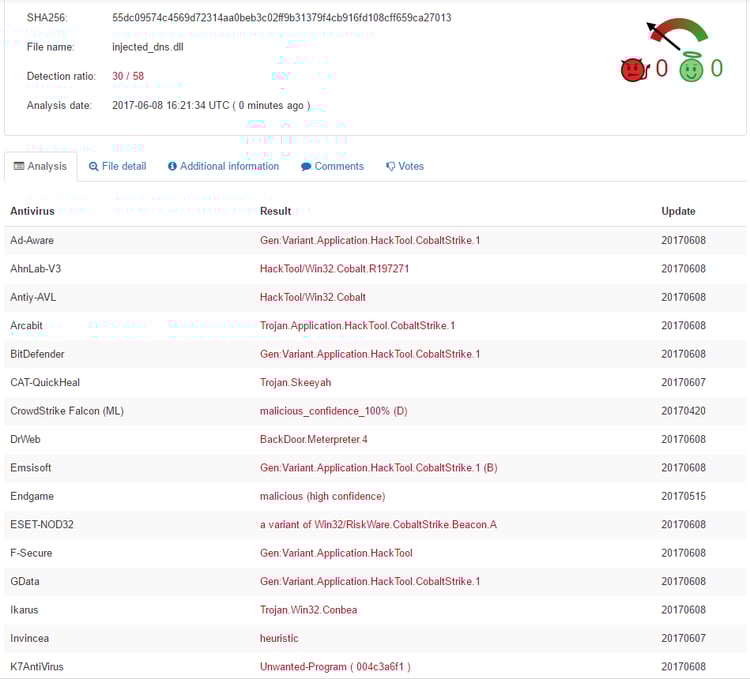Click the info icon on Additional information tab

coord(172,167)
